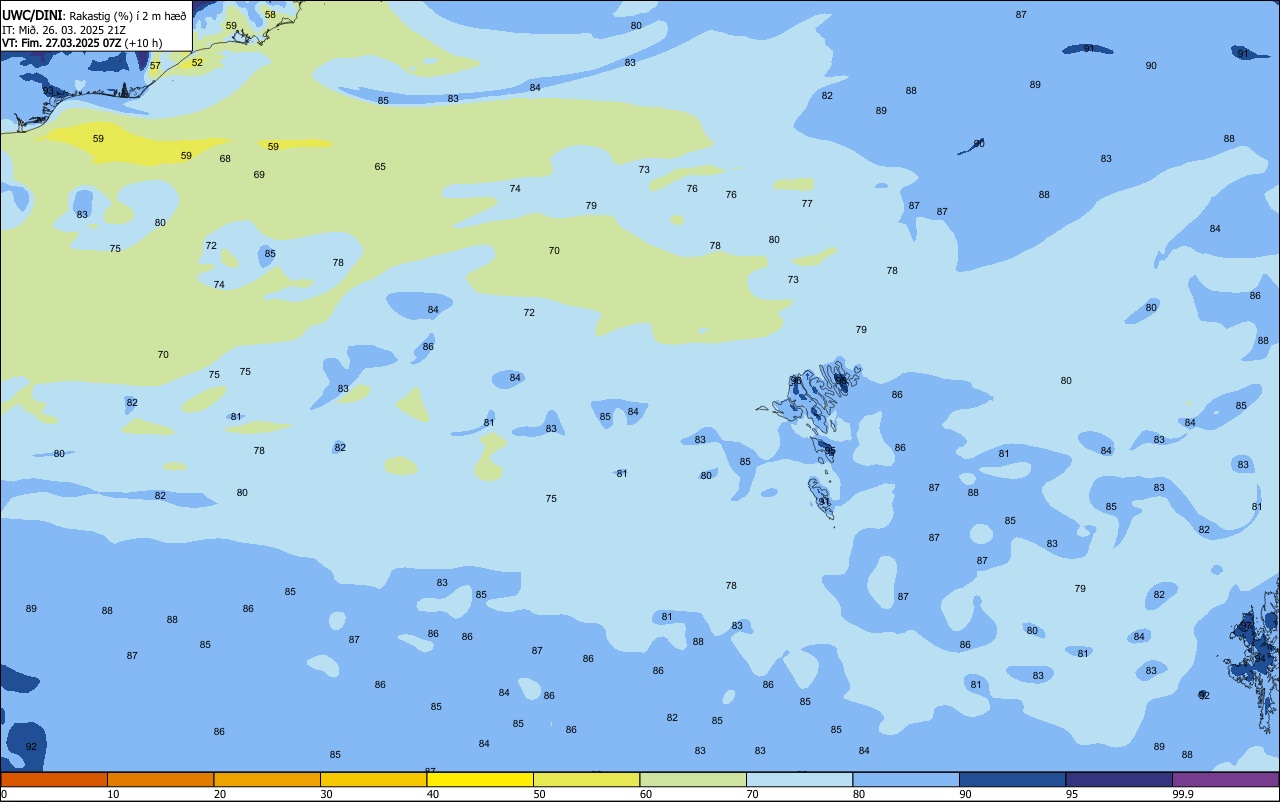Click the 0 tick label on the color scale

[4, 794]
